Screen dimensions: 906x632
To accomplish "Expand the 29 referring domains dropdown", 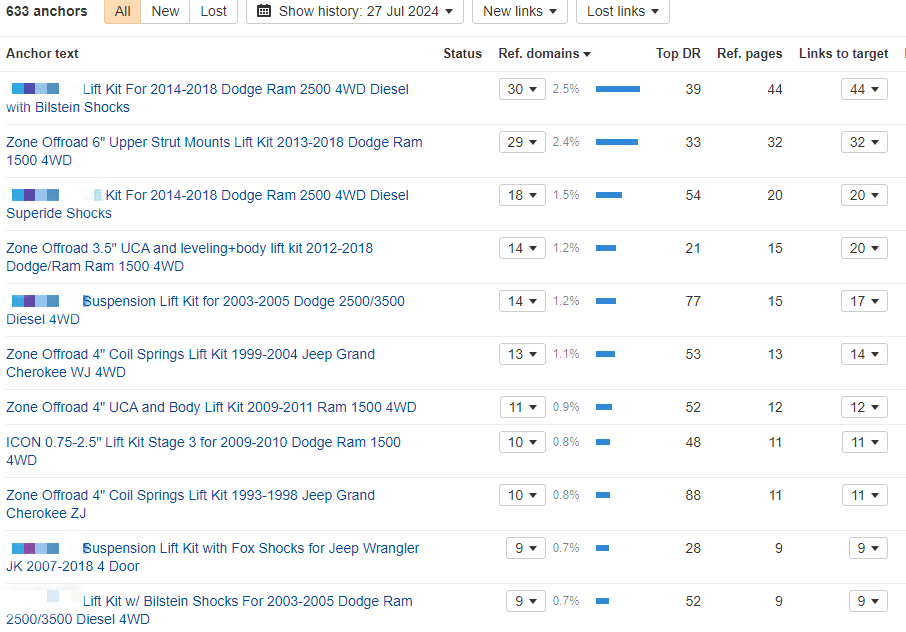I will [522, 142].
